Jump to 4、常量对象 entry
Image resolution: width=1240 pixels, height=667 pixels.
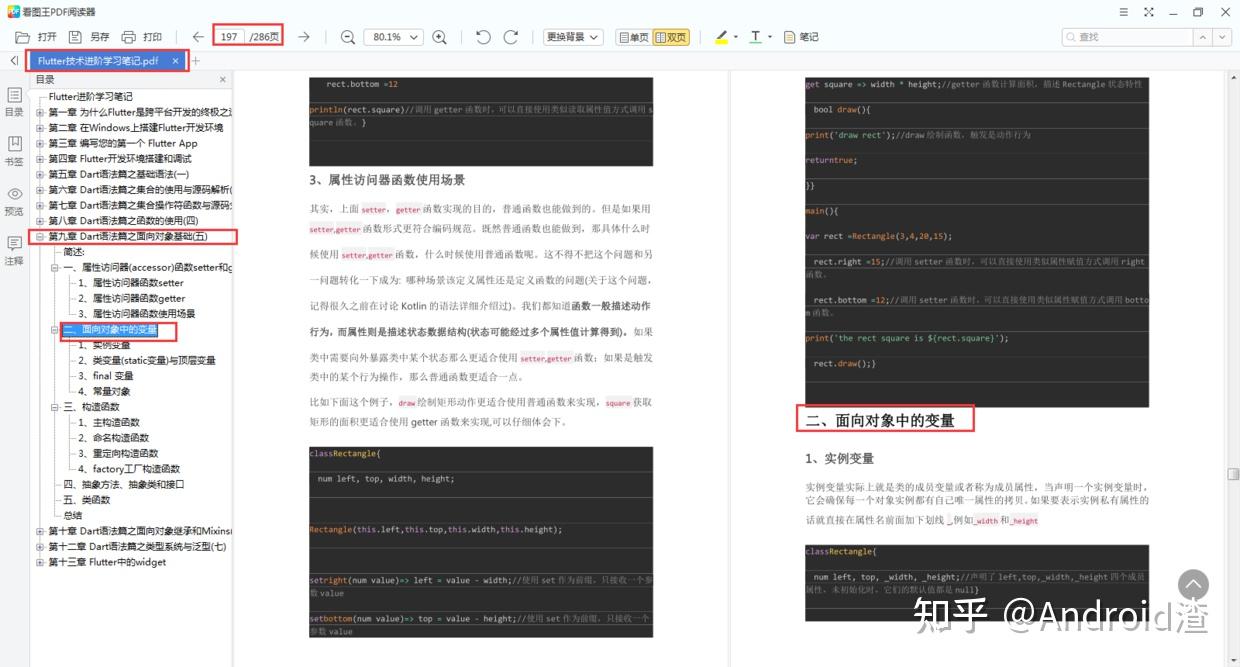(x=104, y=392)
